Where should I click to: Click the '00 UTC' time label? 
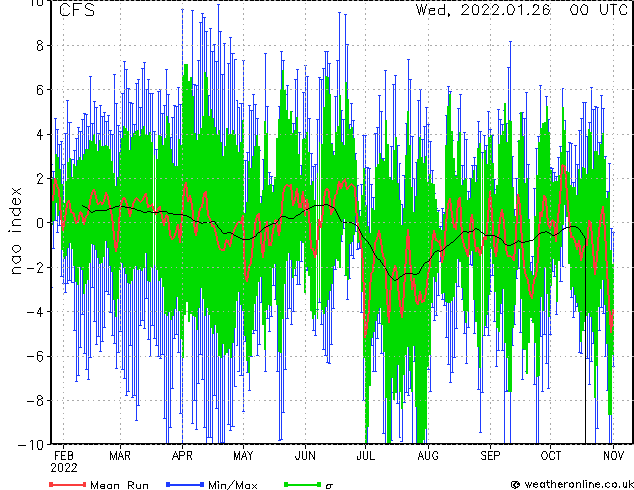598,10
